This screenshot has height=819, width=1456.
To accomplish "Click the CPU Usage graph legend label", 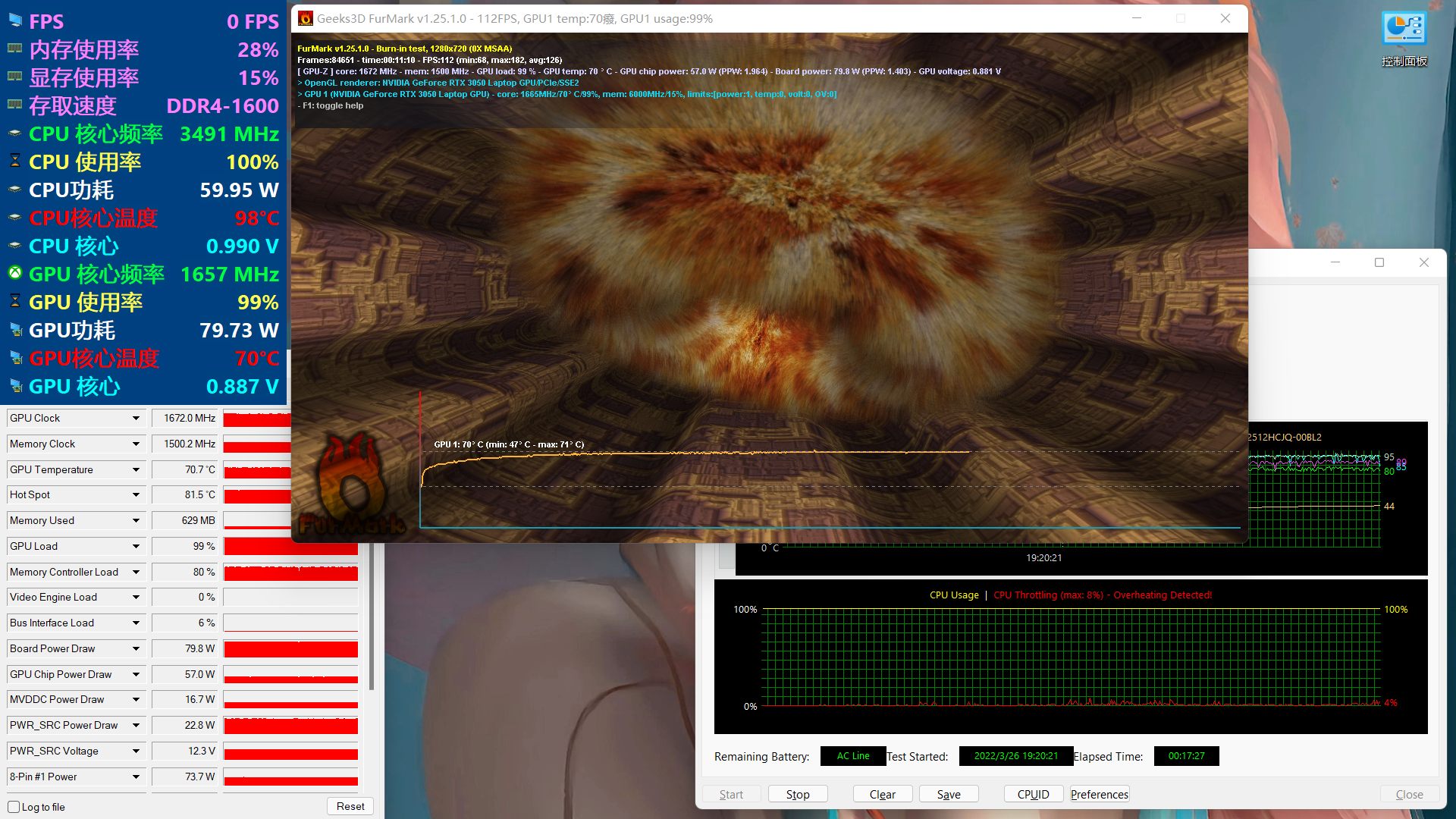I will pos(954,595).
